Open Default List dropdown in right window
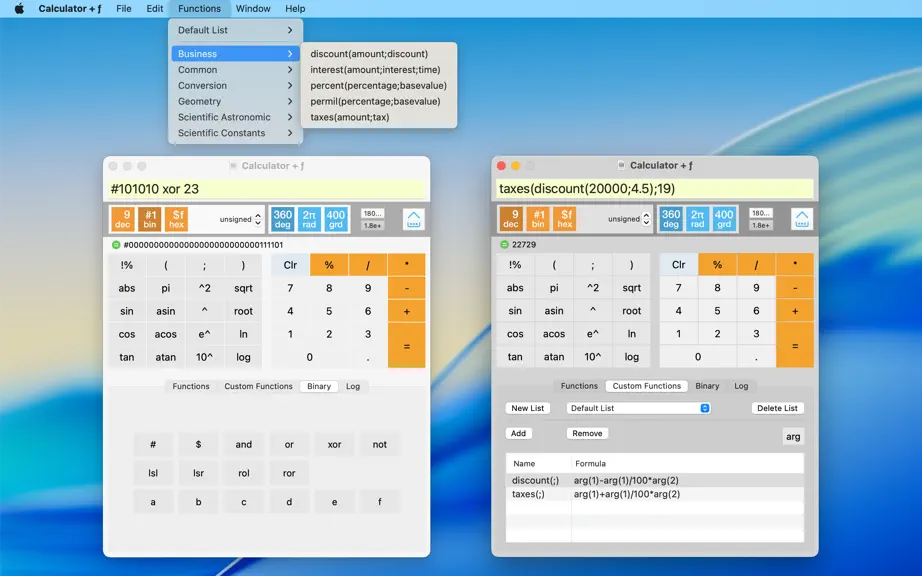 [639, 408]
